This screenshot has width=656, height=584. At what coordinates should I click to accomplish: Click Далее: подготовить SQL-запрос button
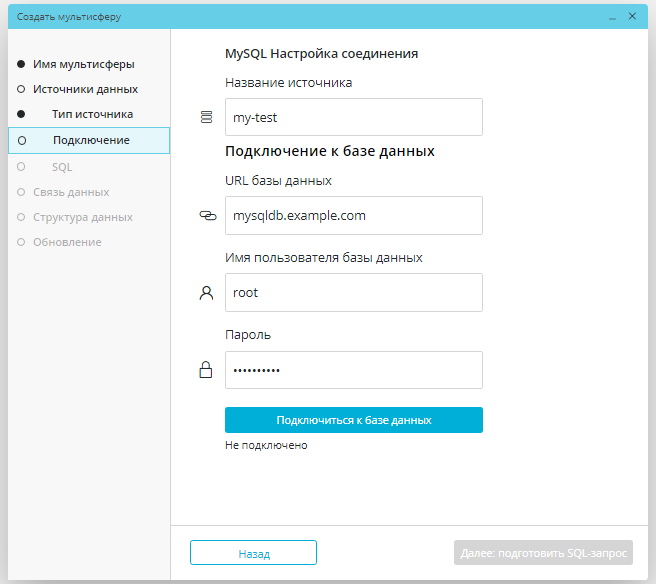click(543, 553)
